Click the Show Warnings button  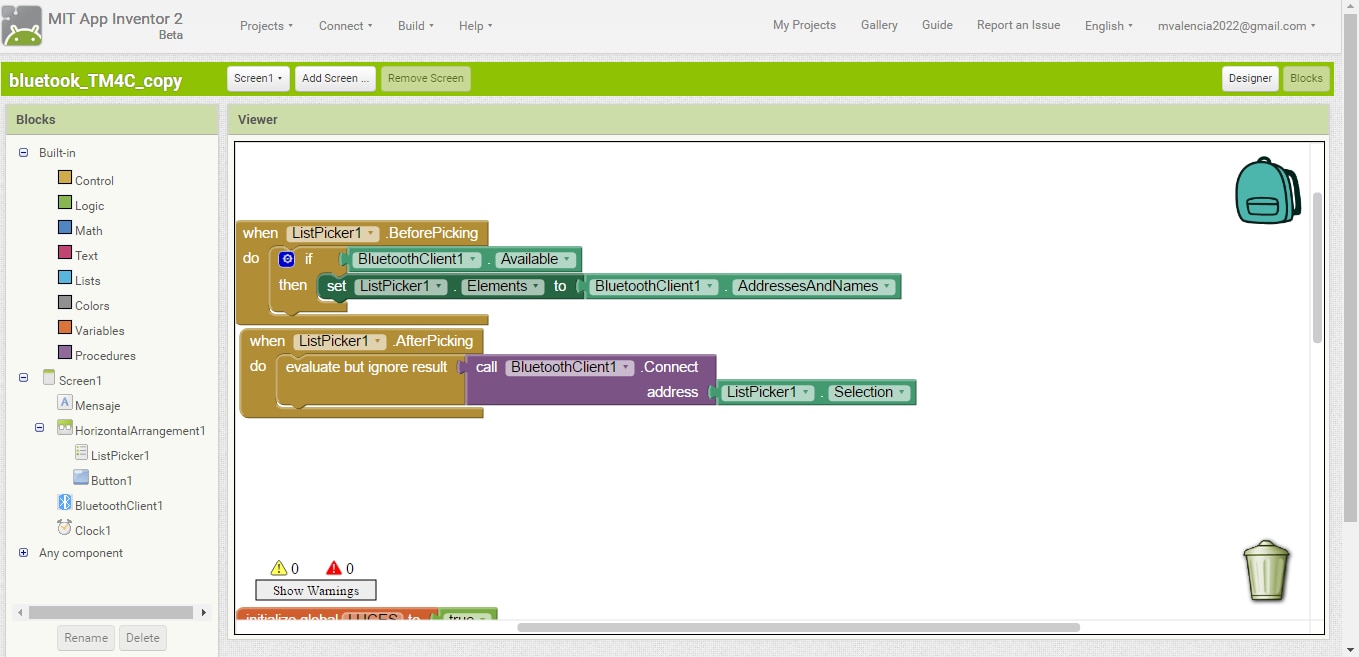click(316, 591)
